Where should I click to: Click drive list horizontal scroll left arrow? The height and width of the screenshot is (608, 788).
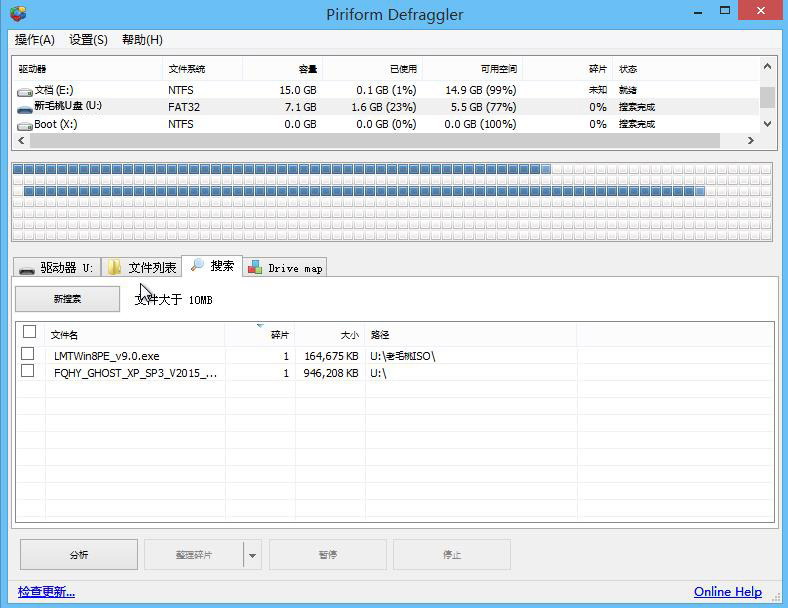21,141
